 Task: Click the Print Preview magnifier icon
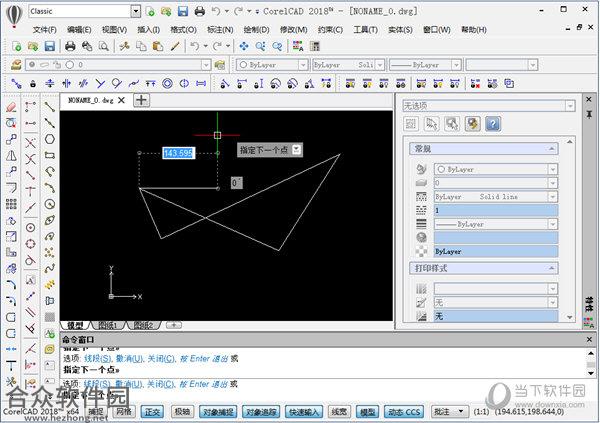coord(103,46)
